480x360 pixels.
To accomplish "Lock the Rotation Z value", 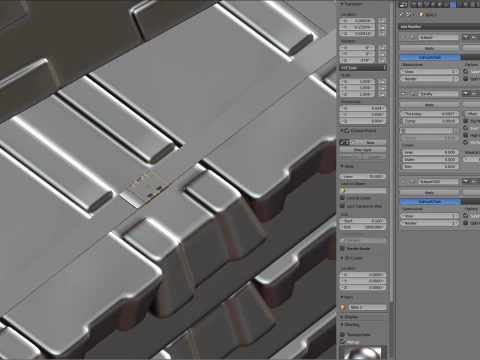I will tap(382, 60).
